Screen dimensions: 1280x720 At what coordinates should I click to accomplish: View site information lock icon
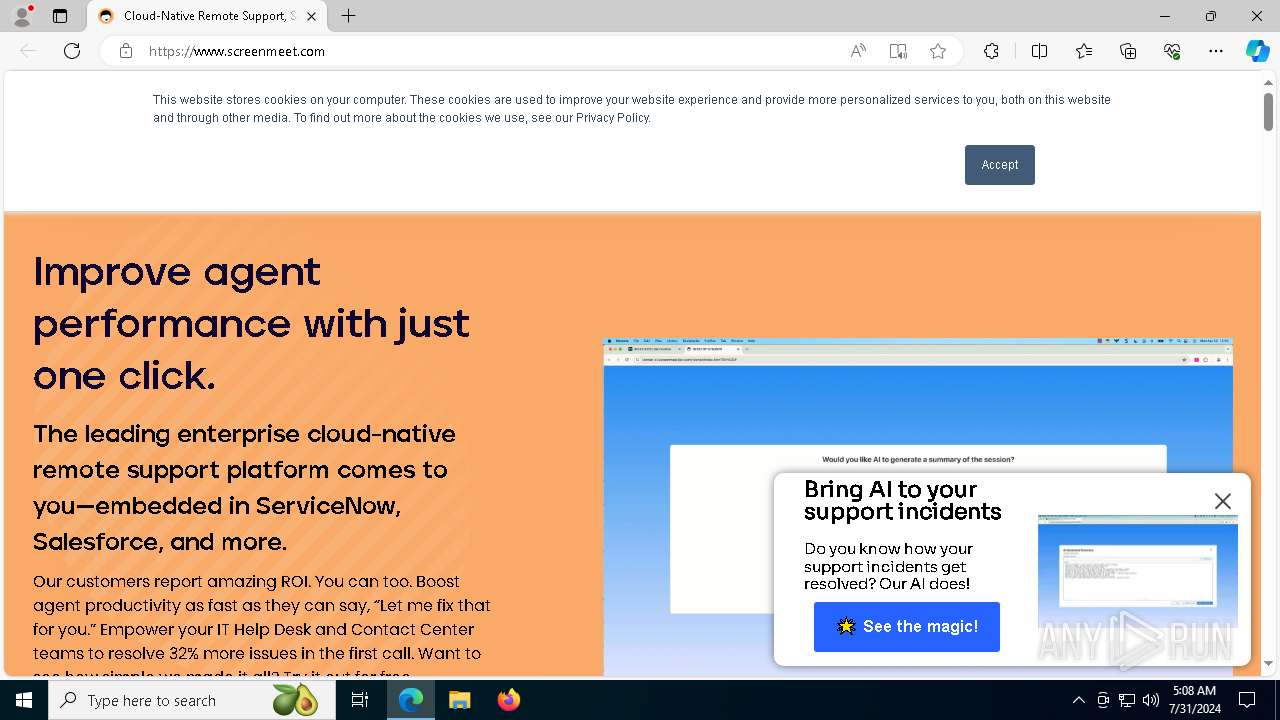[126, 51]
